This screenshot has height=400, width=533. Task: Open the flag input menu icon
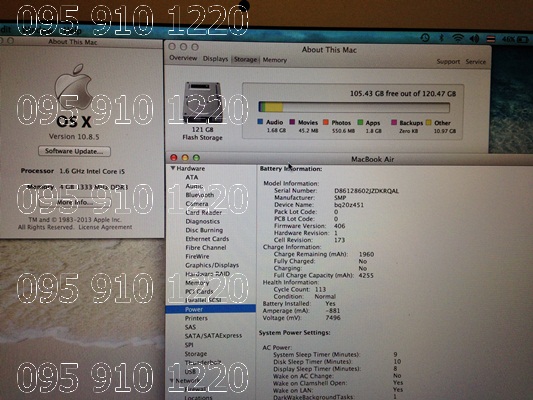[491, 39]
